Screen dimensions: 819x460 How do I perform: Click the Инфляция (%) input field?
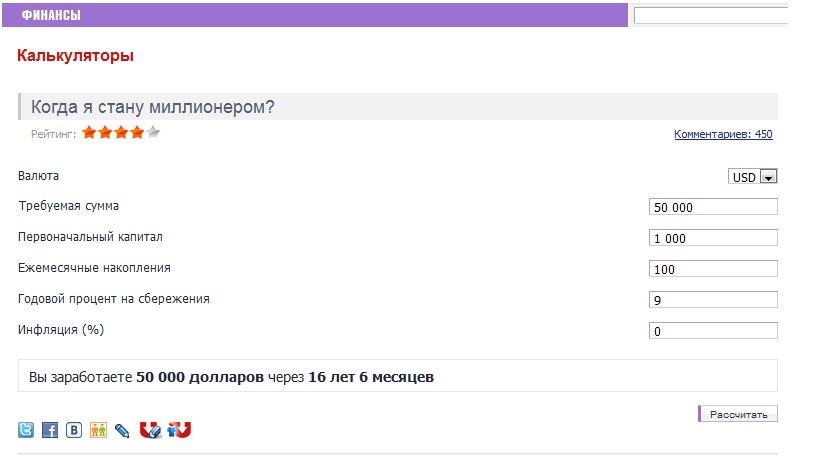(713, 331)
